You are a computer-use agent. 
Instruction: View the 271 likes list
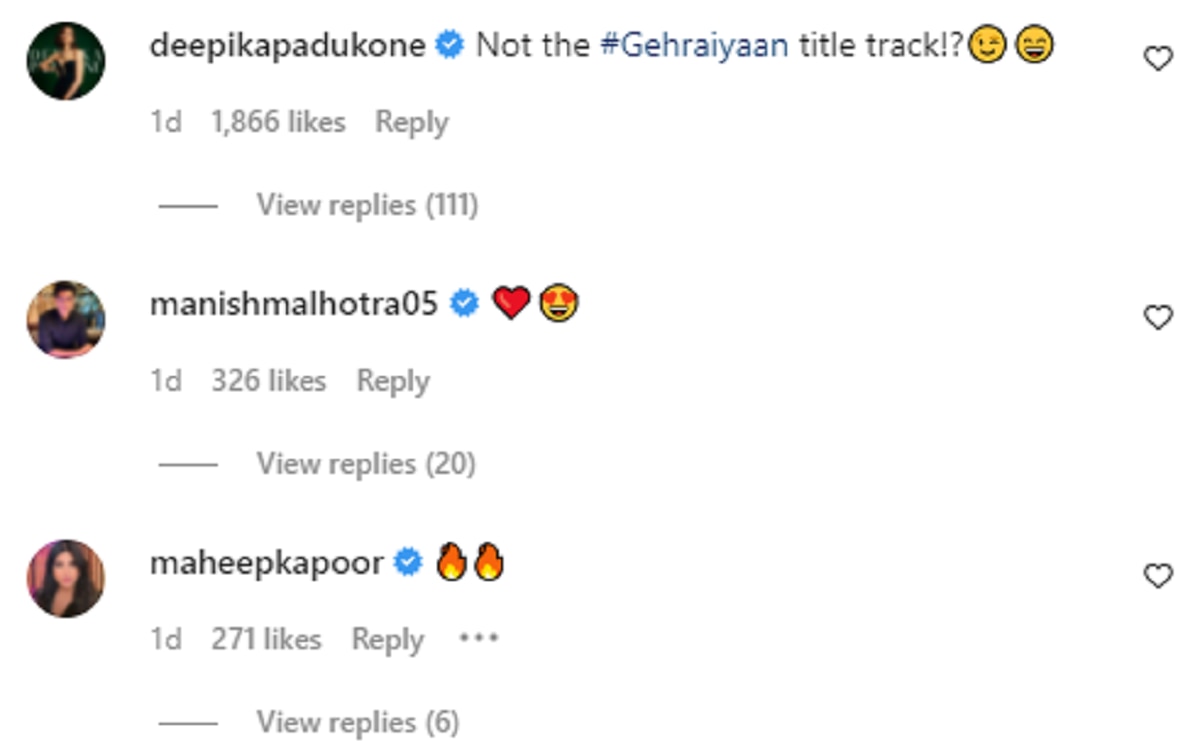(x=266, y=639)
